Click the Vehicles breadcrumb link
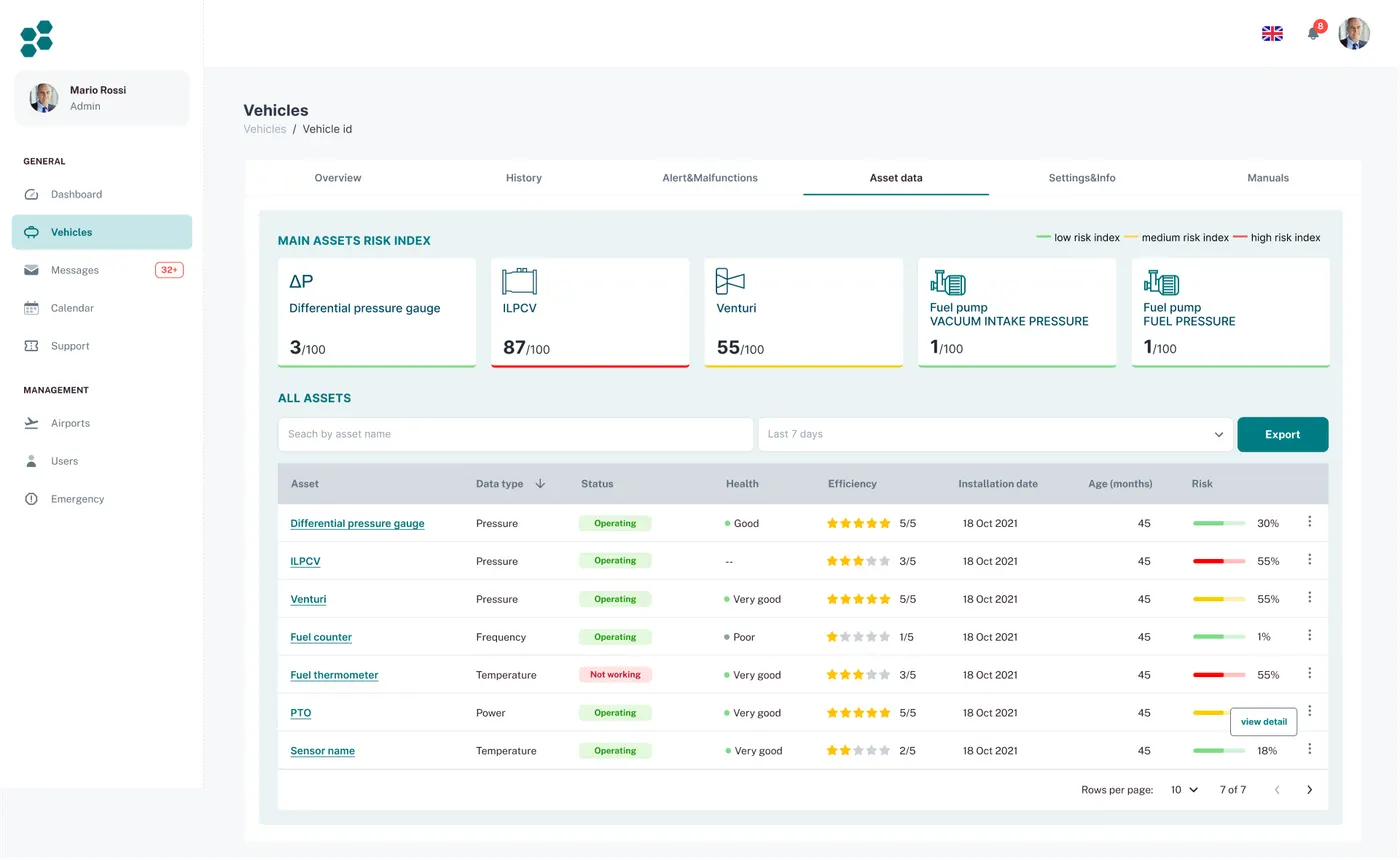Screen dimensions: 1400x860 [x=265, y=129]
